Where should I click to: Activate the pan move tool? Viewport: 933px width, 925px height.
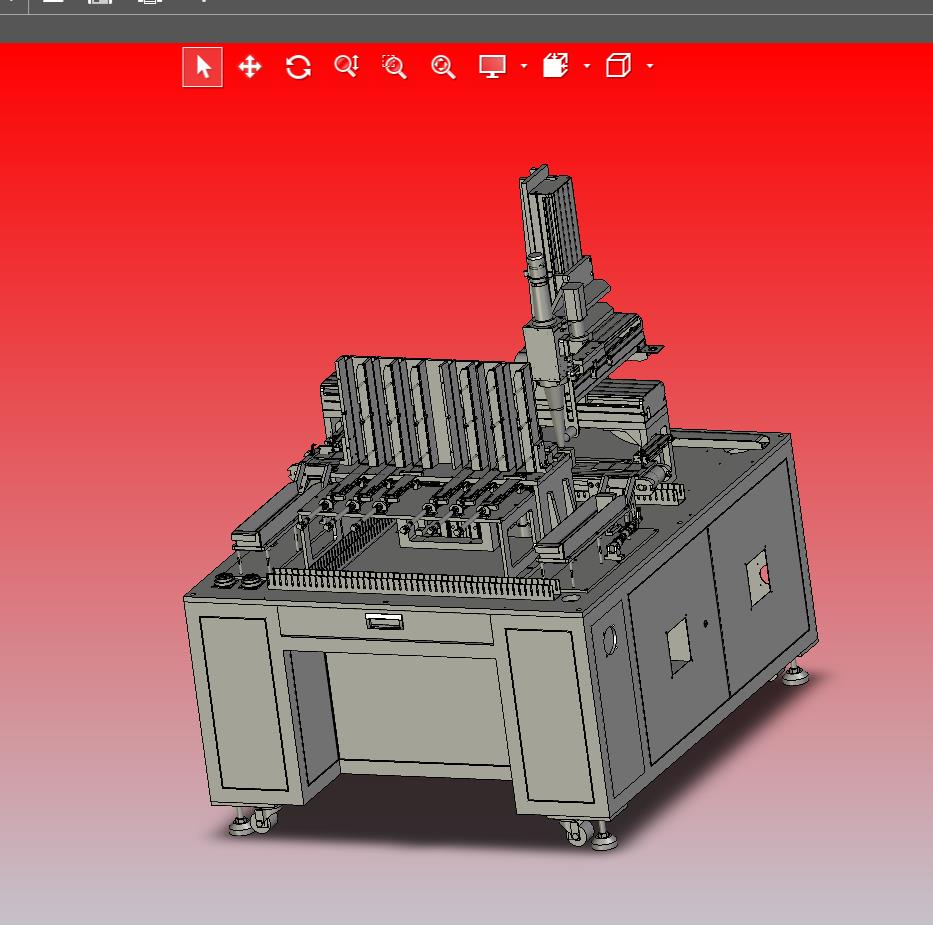click(250, 67)
